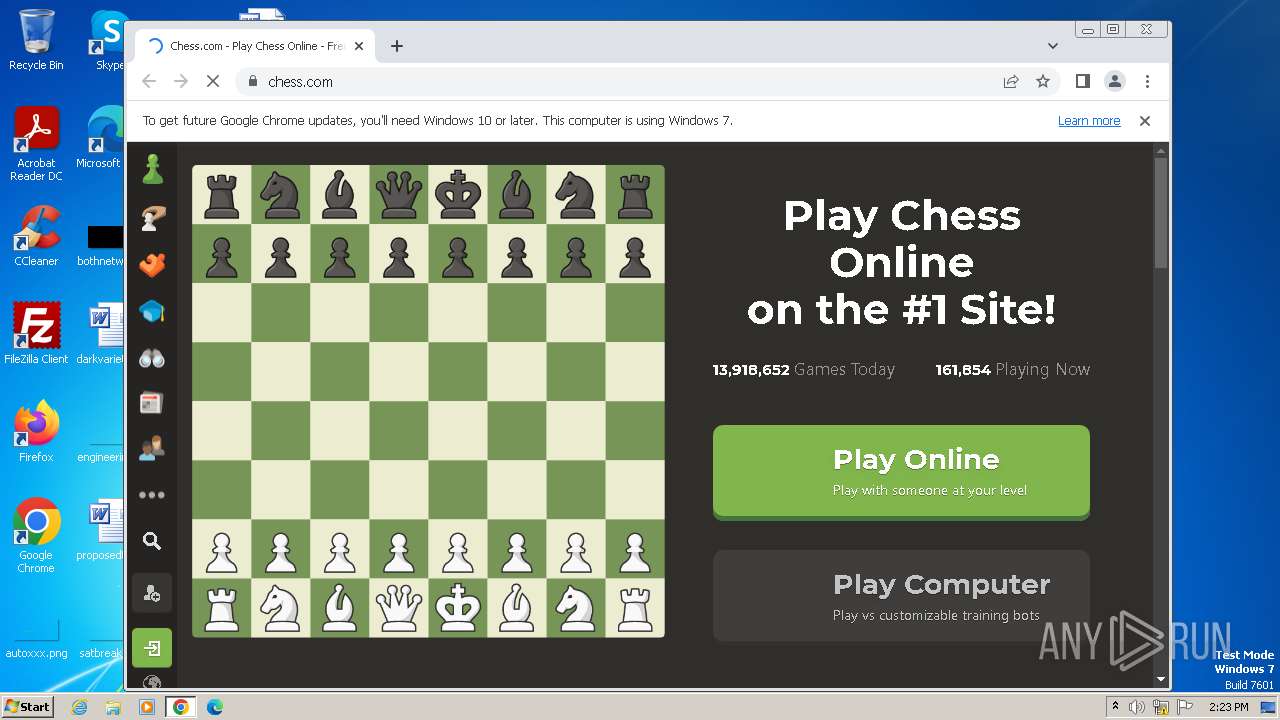This screenshot has width=1280, height=720.
Task: Open the Puzzles orange piece icon in sidebar
Action: 152,265
